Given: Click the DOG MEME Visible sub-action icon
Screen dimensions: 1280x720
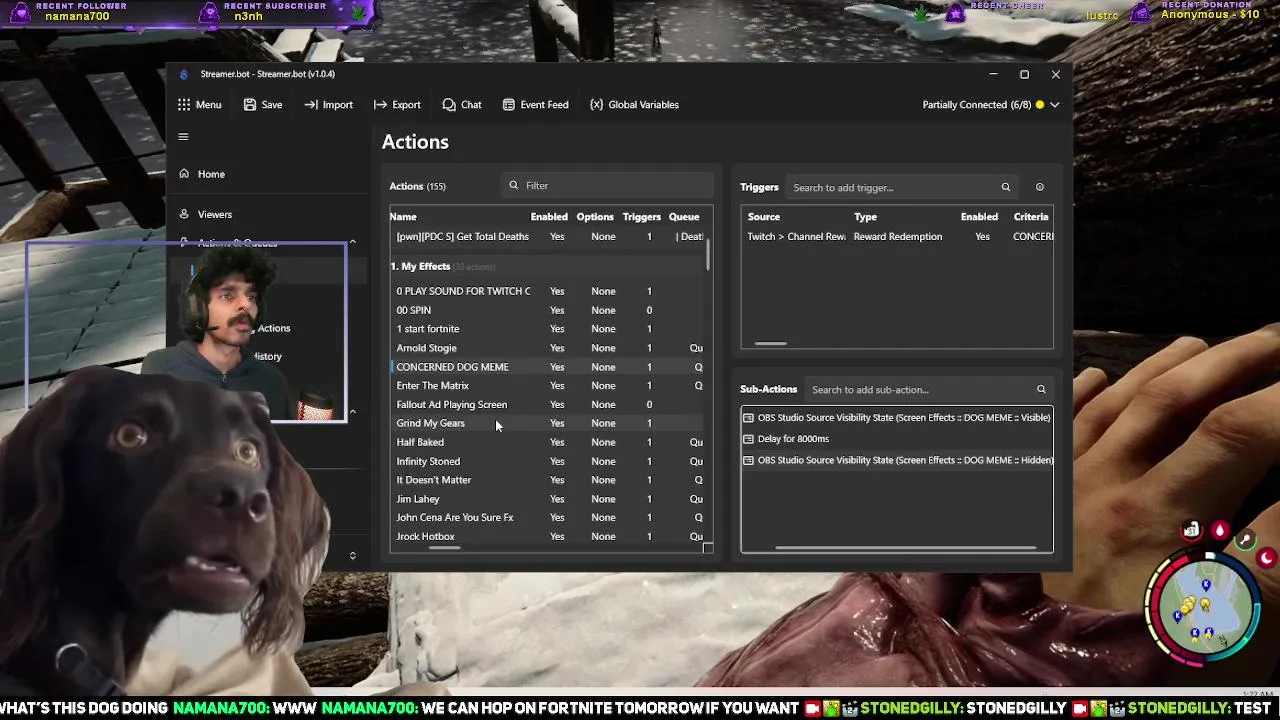Looking at the screenshot, I should 748,417.
